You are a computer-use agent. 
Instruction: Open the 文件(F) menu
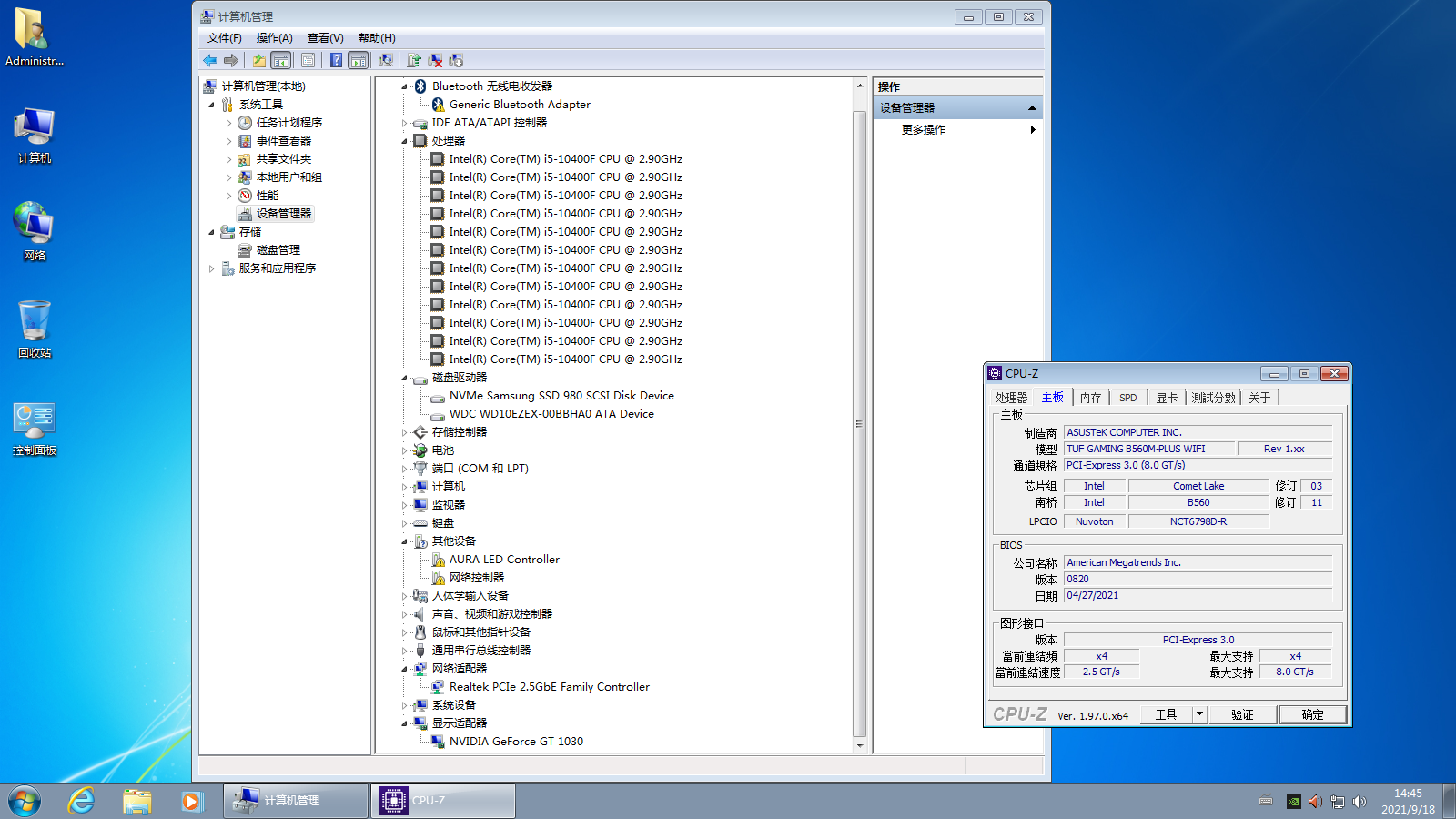pos(225,38)
